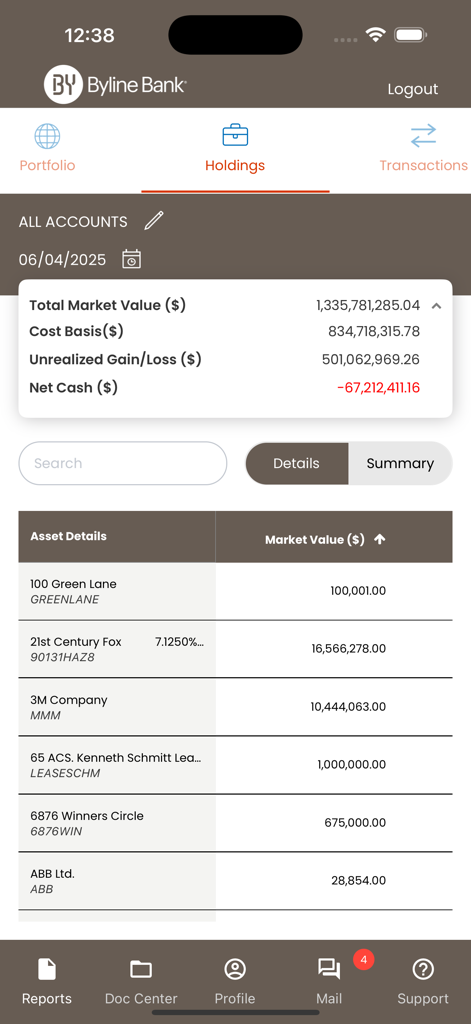Tap the Unrealized Gain/Loss amount 501,062,969.26
471x1024 pixels.
tap(370, 360)
